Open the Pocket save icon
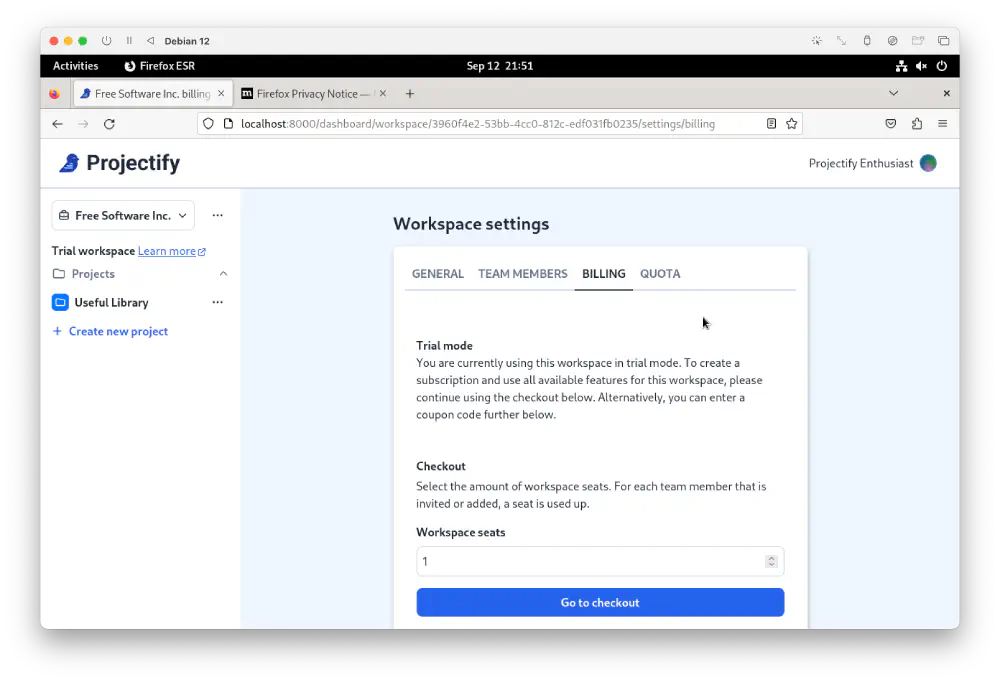Image resolution: width=1000 pixels, height=682 pixels. click(x=891, y=124)
